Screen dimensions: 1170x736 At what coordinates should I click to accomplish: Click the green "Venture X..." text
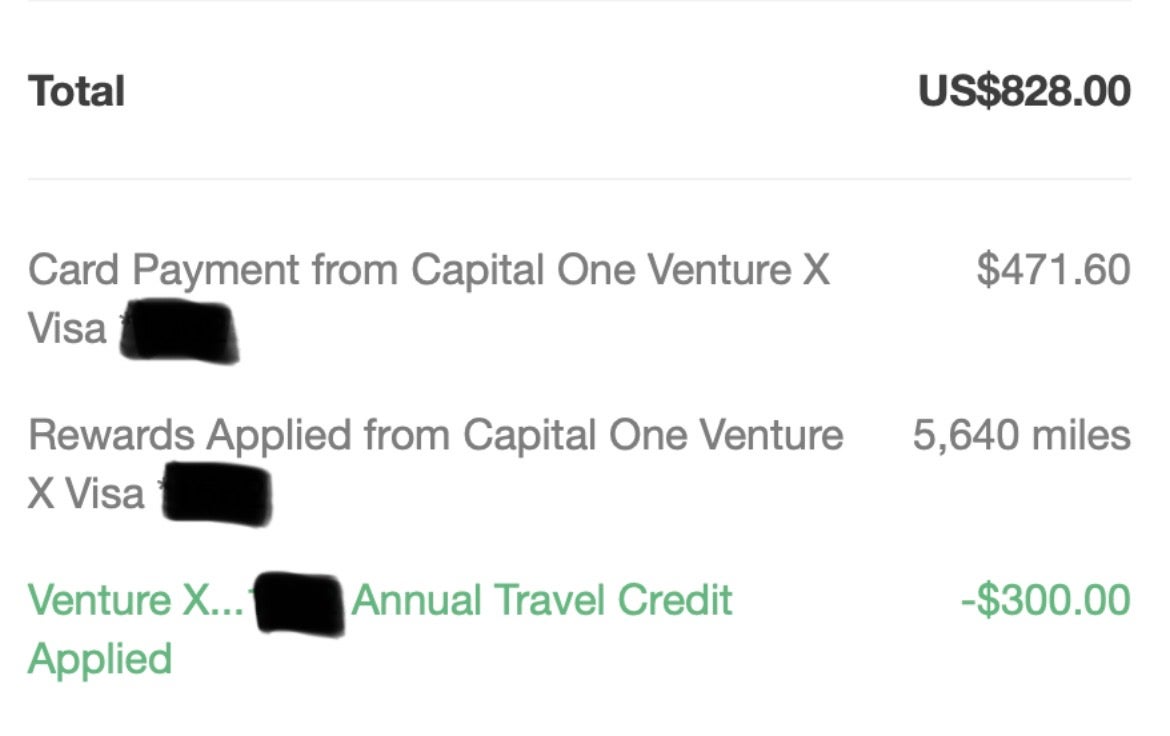click(x=135, y=600)
